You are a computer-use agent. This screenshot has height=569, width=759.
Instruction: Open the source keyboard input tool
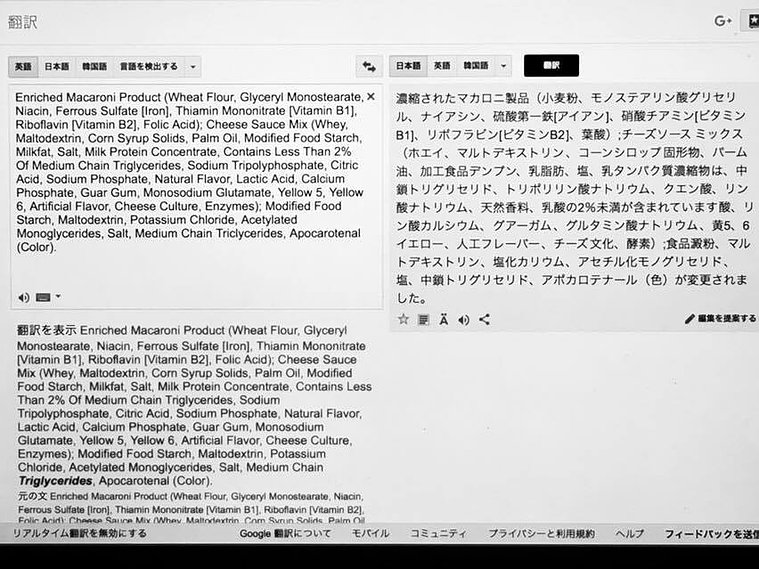[x=43, y=297]
